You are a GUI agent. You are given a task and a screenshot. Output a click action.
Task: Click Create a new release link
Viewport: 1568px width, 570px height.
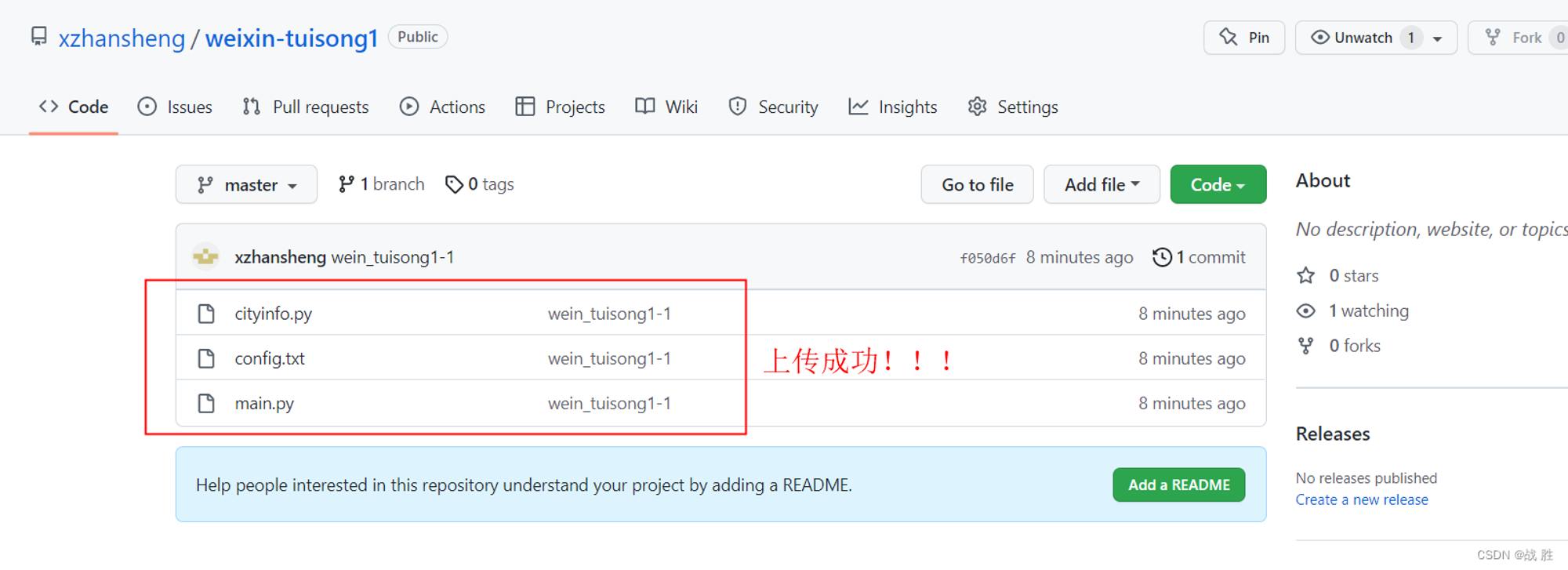point(1362,499)
